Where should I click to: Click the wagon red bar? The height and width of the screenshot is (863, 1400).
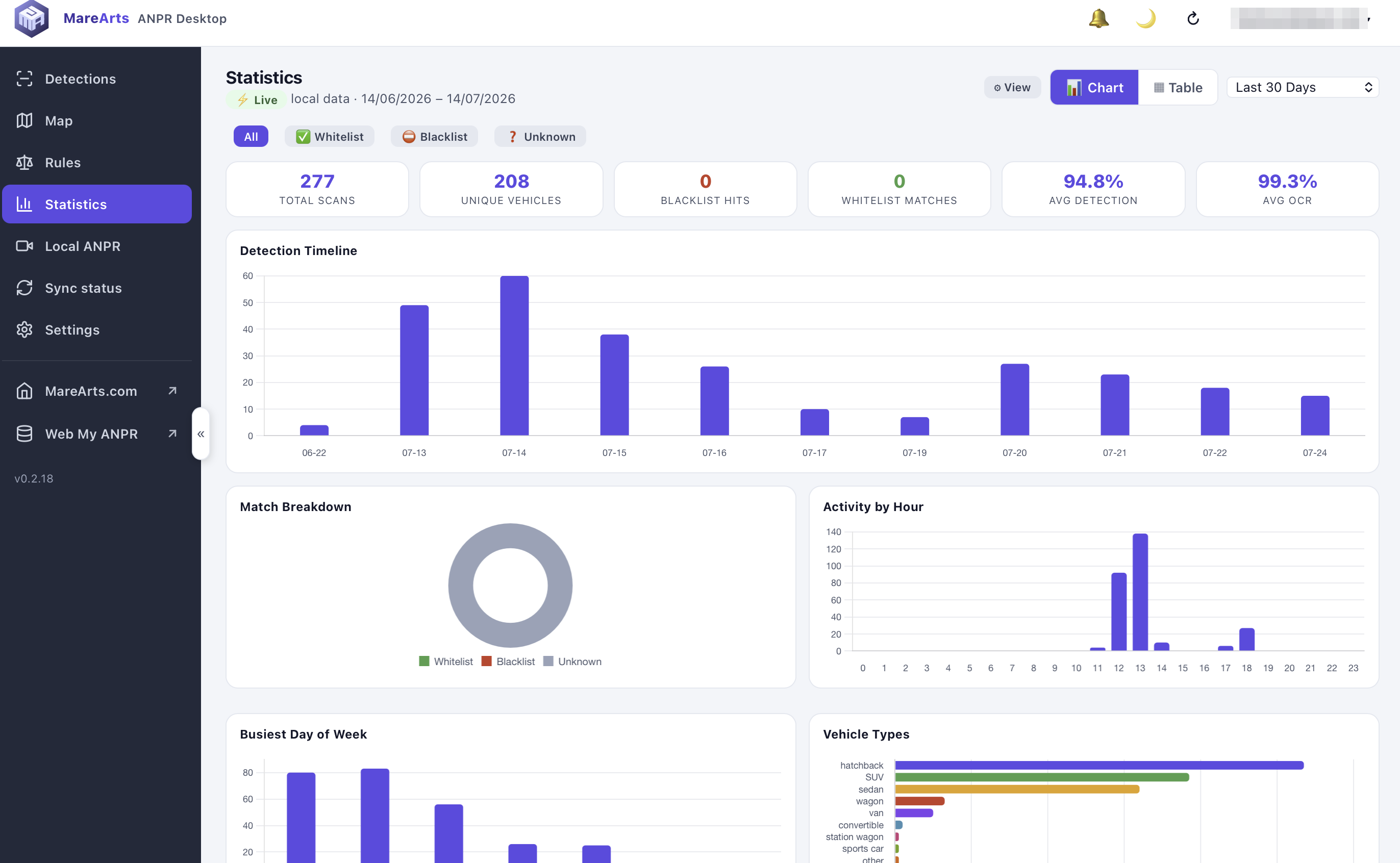click(x=920, y=801)
